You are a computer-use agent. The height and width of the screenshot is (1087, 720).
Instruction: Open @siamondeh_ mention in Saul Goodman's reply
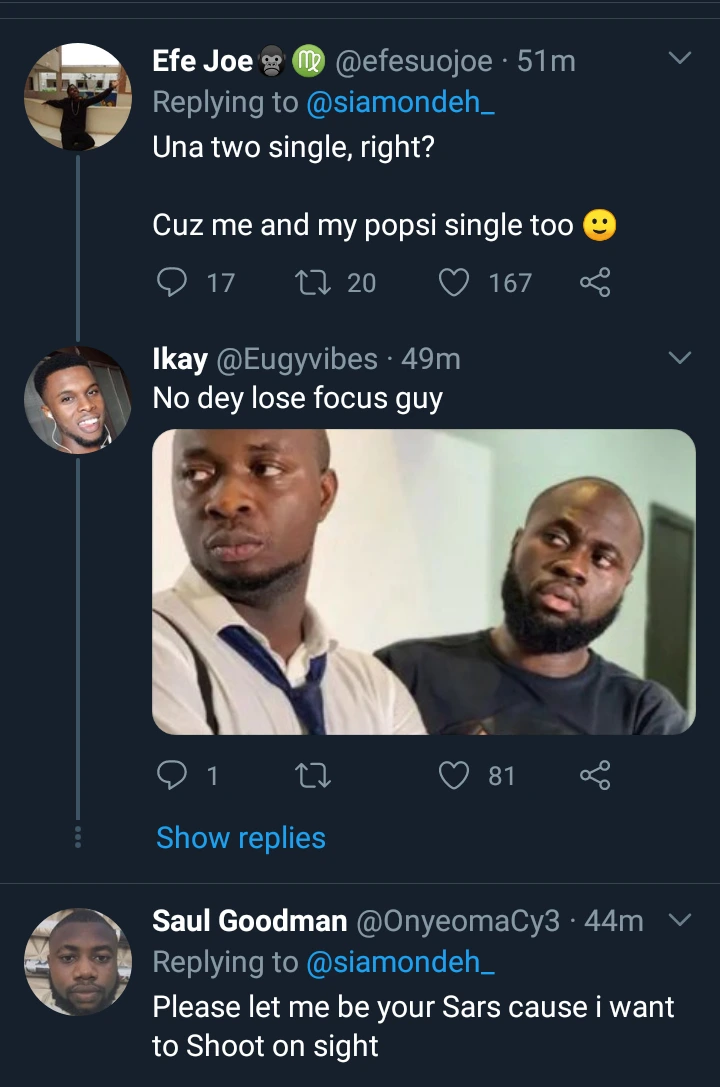click(x=400, y=962)
